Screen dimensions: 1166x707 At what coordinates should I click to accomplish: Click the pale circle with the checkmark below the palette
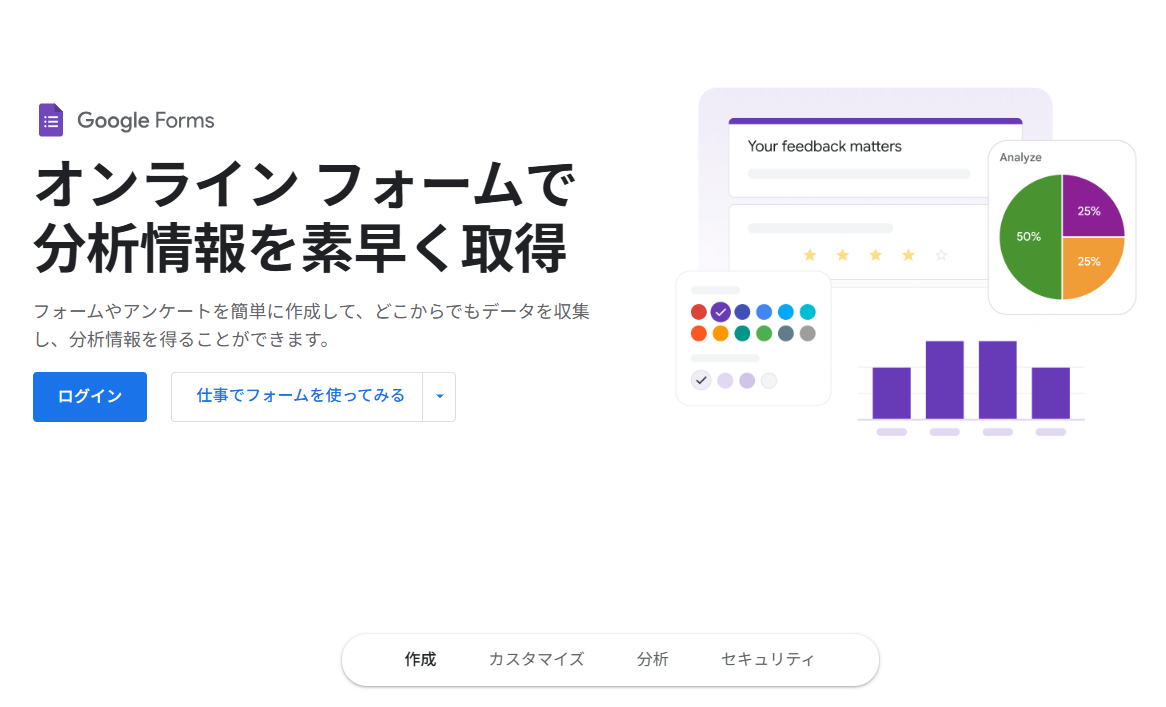pos(701,381)
